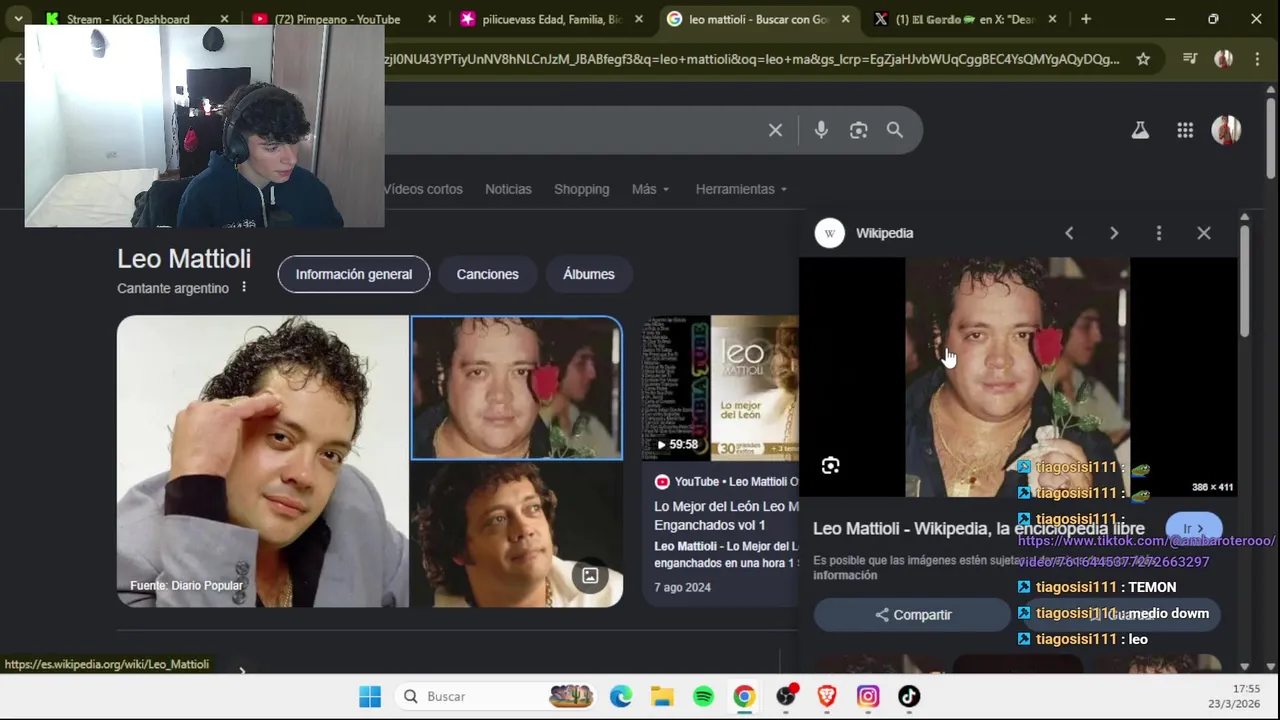
Task: Select the Álbumes chip
Action: (x=589, y=274)
